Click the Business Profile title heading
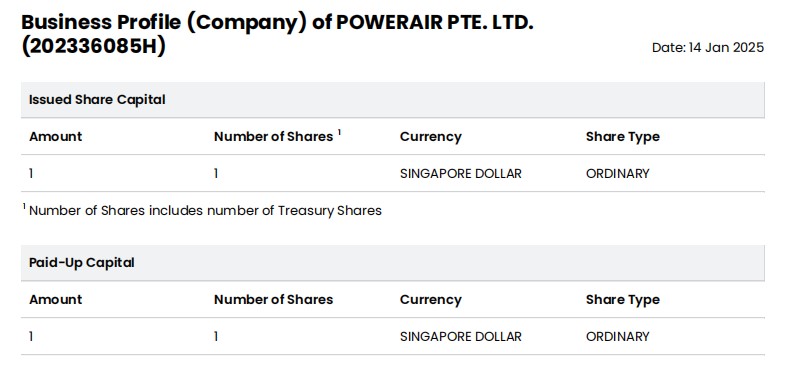788x365 pixels. tap(277, 34)
